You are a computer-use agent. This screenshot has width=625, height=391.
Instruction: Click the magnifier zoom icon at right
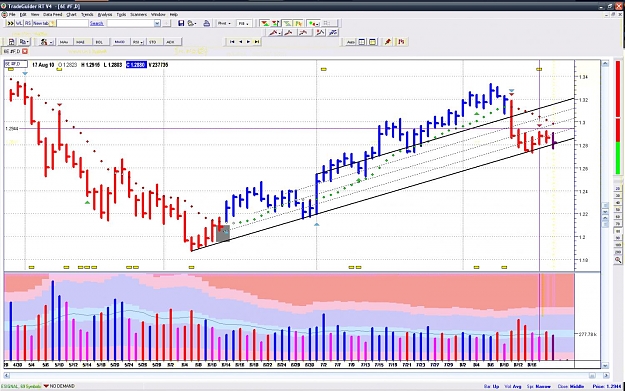[x=618, y=259]
